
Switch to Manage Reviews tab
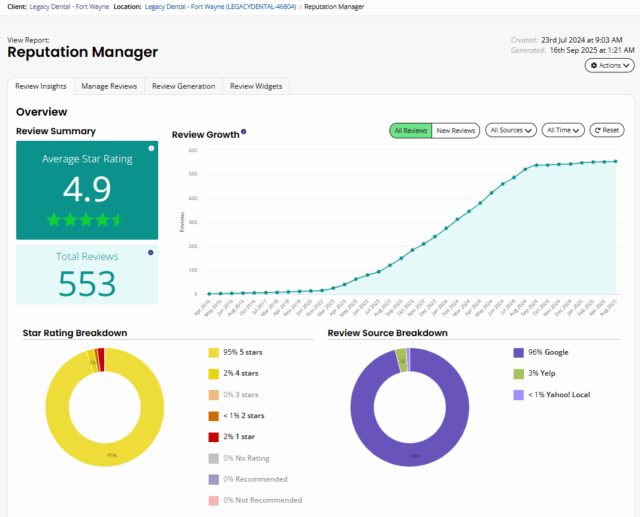pos(109,86)
